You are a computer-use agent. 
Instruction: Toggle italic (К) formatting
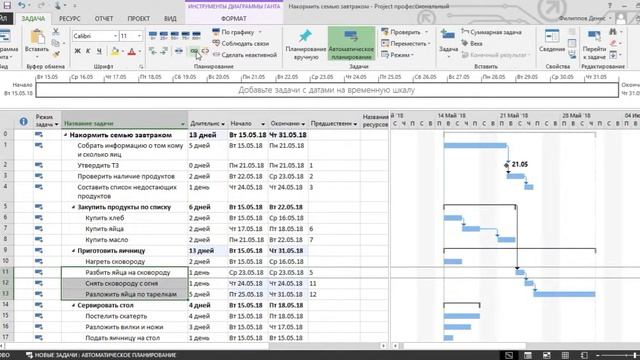coord(88,51)
